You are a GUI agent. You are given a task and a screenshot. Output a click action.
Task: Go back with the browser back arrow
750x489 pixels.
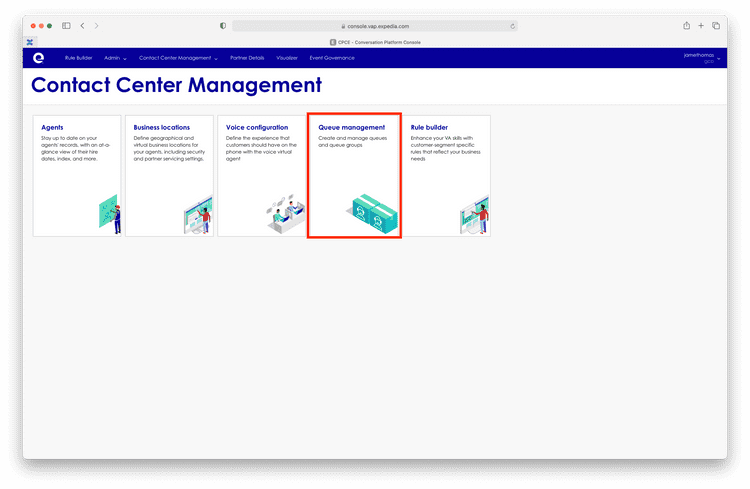pyautogui.click(x=82, y=26)
